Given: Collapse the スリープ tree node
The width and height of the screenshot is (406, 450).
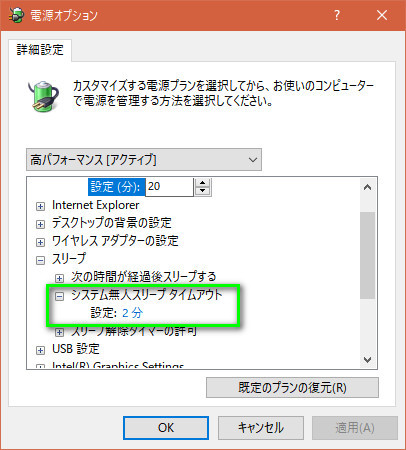Looking at the screenshot, I should click(40, 260).
